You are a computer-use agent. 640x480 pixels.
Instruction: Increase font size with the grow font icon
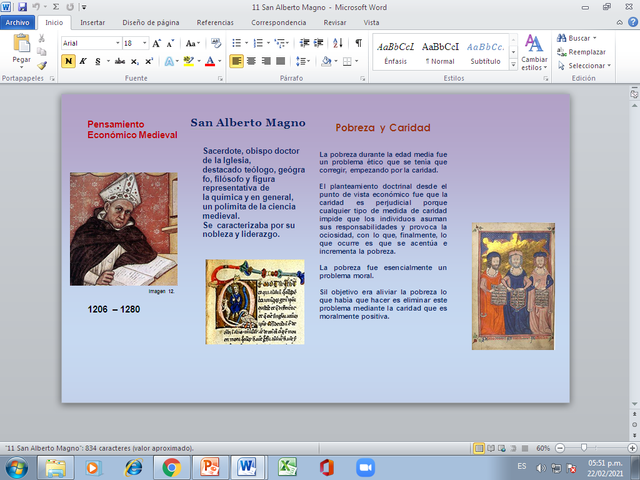coord(156,43)
